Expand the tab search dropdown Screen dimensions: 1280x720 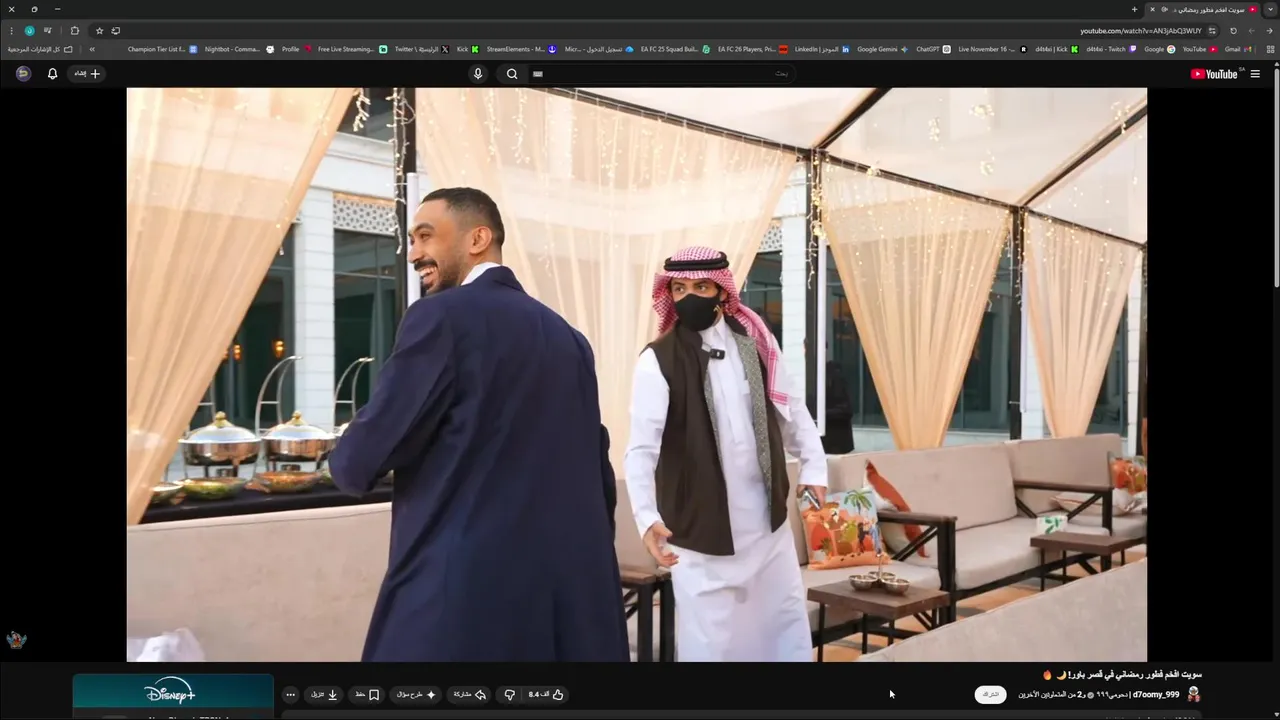click(x=1270, y=9)
